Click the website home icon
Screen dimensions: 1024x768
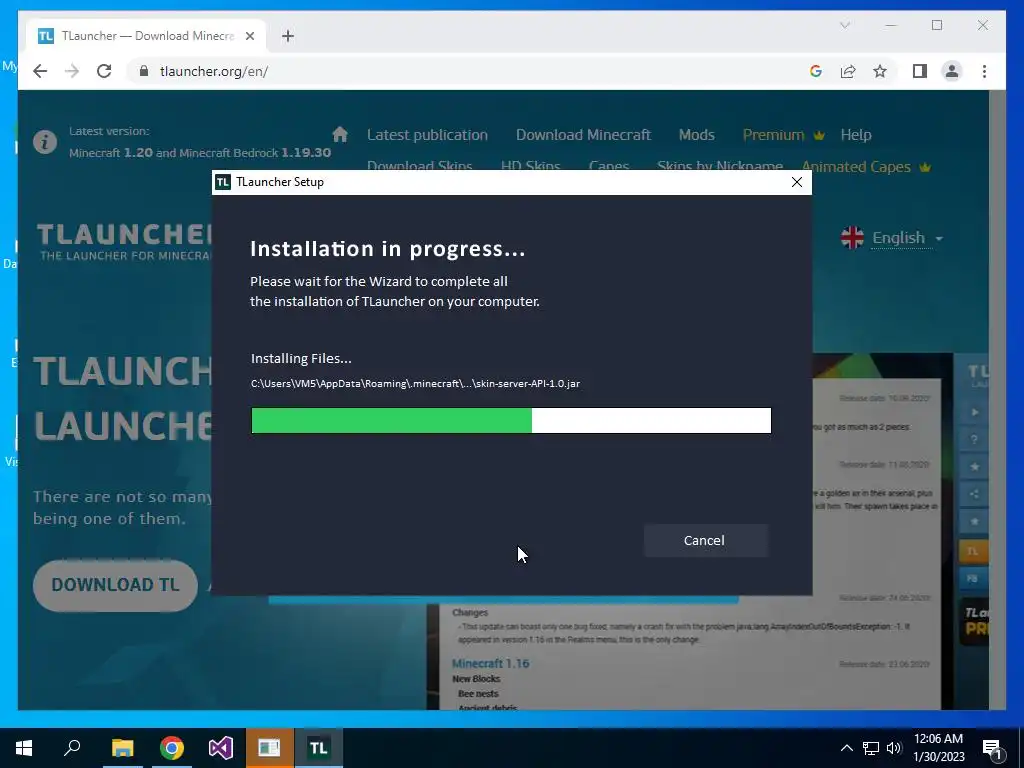tap(340, 135)
